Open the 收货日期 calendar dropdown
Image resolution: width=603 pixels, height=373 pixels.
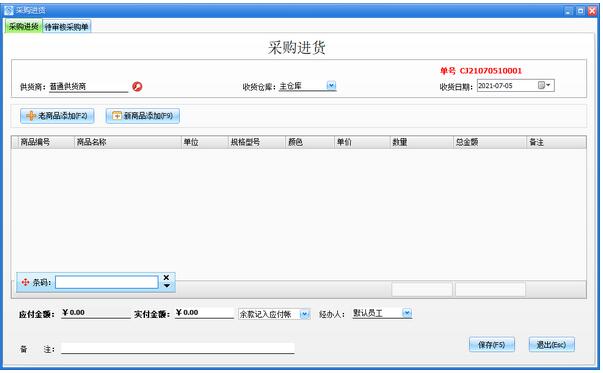click(544, 85)
